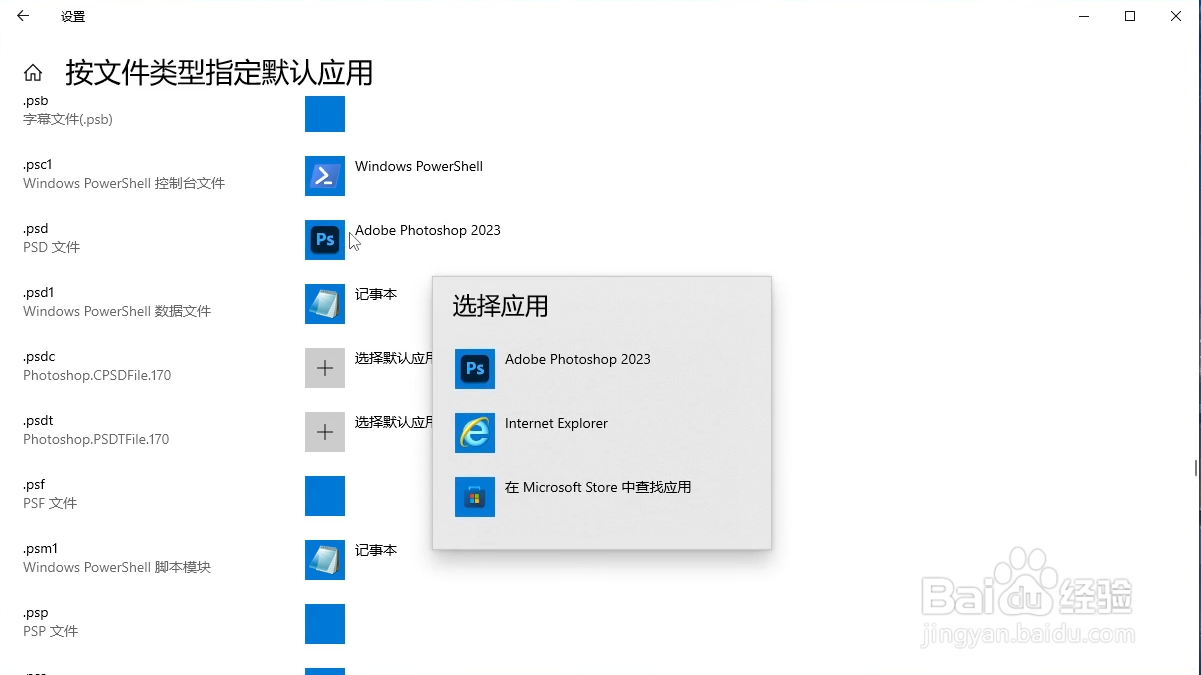This screenshot has width=1201, height=675.
Task: Open Settings home via house icon
Action: pyautogui.click(x=33, y=72)
